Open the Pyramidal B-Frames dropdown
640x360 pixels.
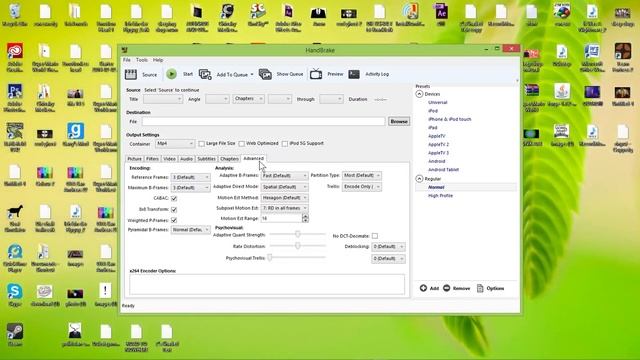click(190, 230)
